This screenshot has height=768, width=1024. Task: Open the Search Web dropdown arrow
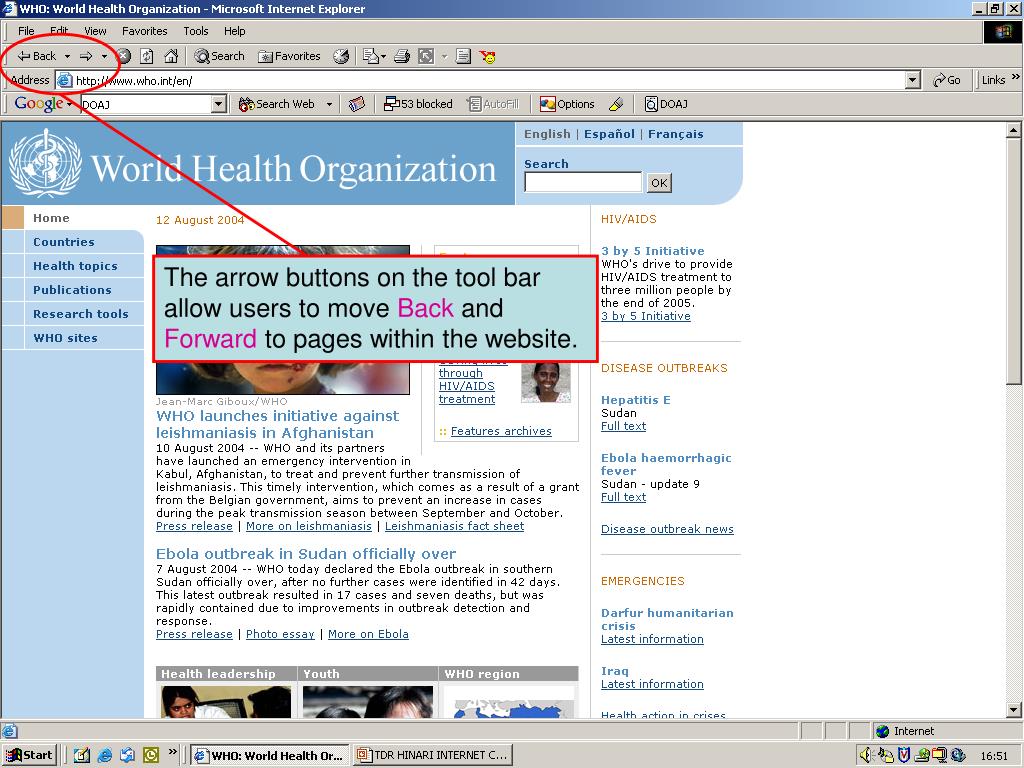(x=329, y=104)
